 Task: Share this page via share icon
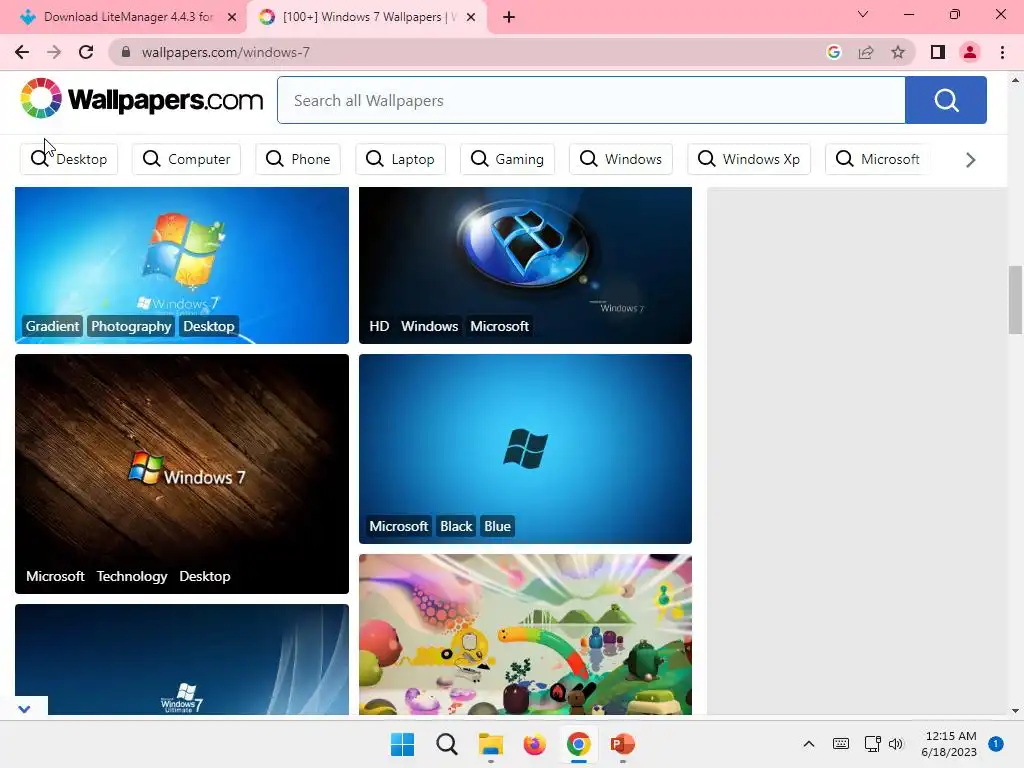coord(866,52)
